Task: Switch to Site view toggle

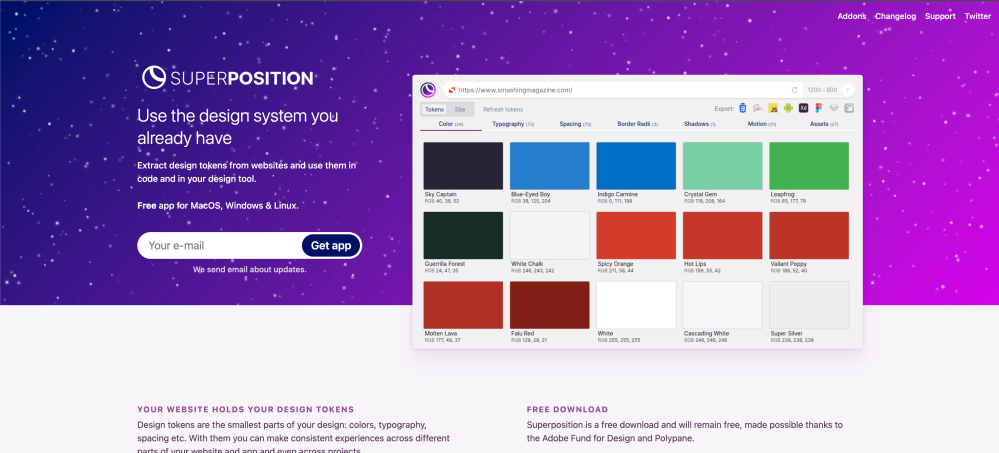Action: click(x=460, y=110)
